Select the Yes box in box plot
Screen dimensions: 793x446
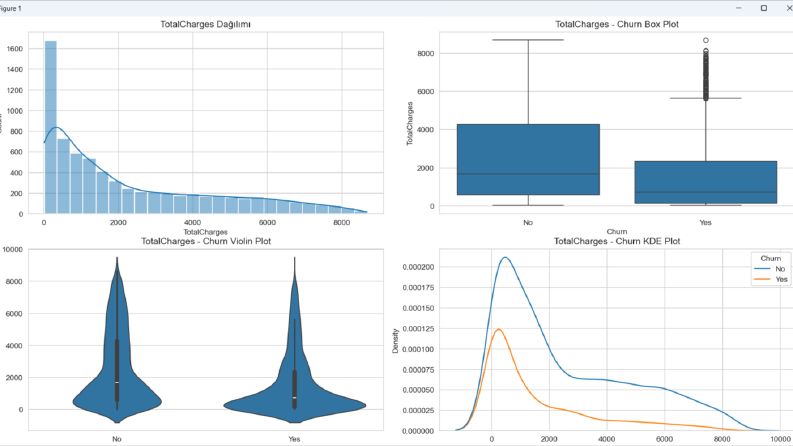coord(706,183)
